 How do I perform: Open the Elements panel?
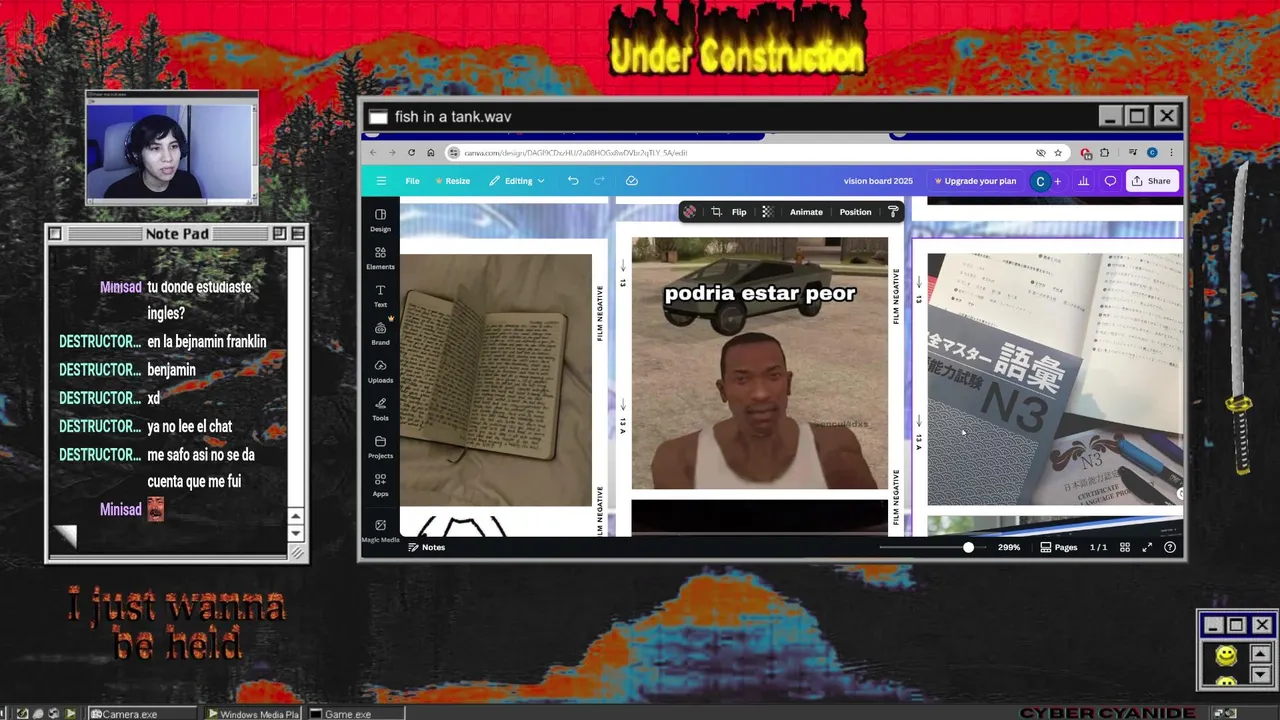click(380, 258)
